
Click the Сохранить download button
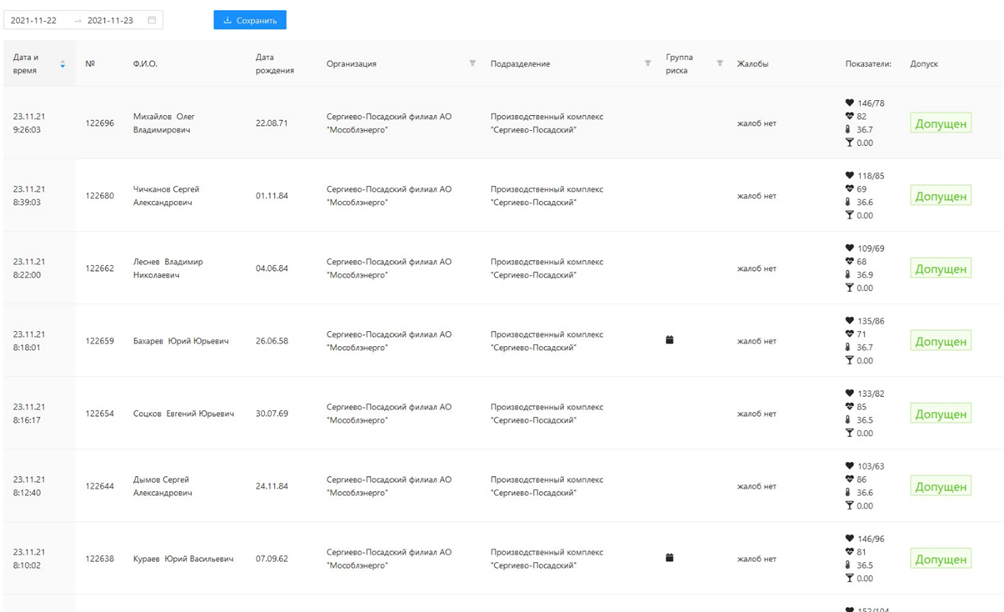(250, 20)
